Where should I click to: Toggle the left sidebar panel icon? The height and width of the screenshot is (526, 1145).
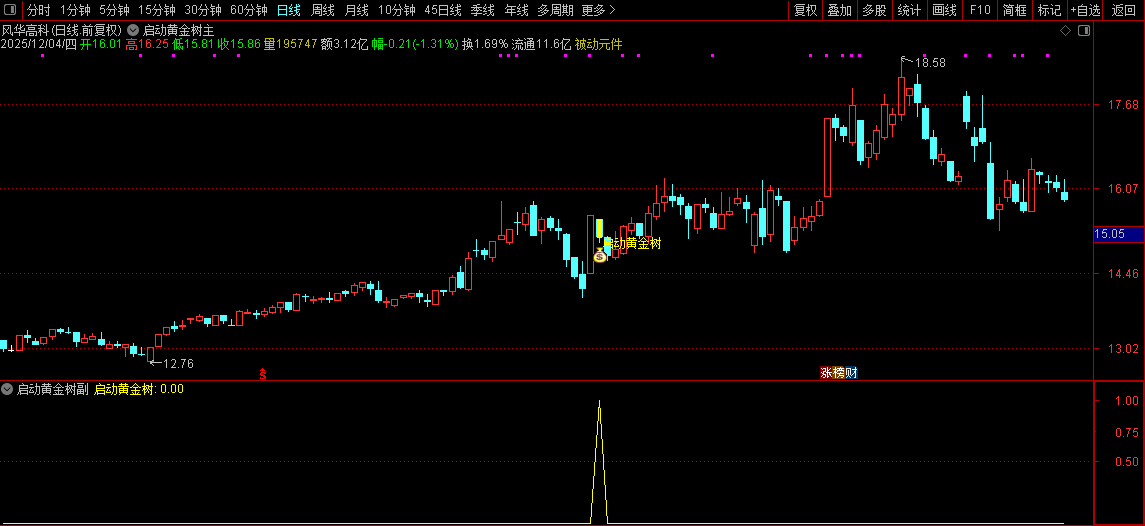tap(10, 9)
